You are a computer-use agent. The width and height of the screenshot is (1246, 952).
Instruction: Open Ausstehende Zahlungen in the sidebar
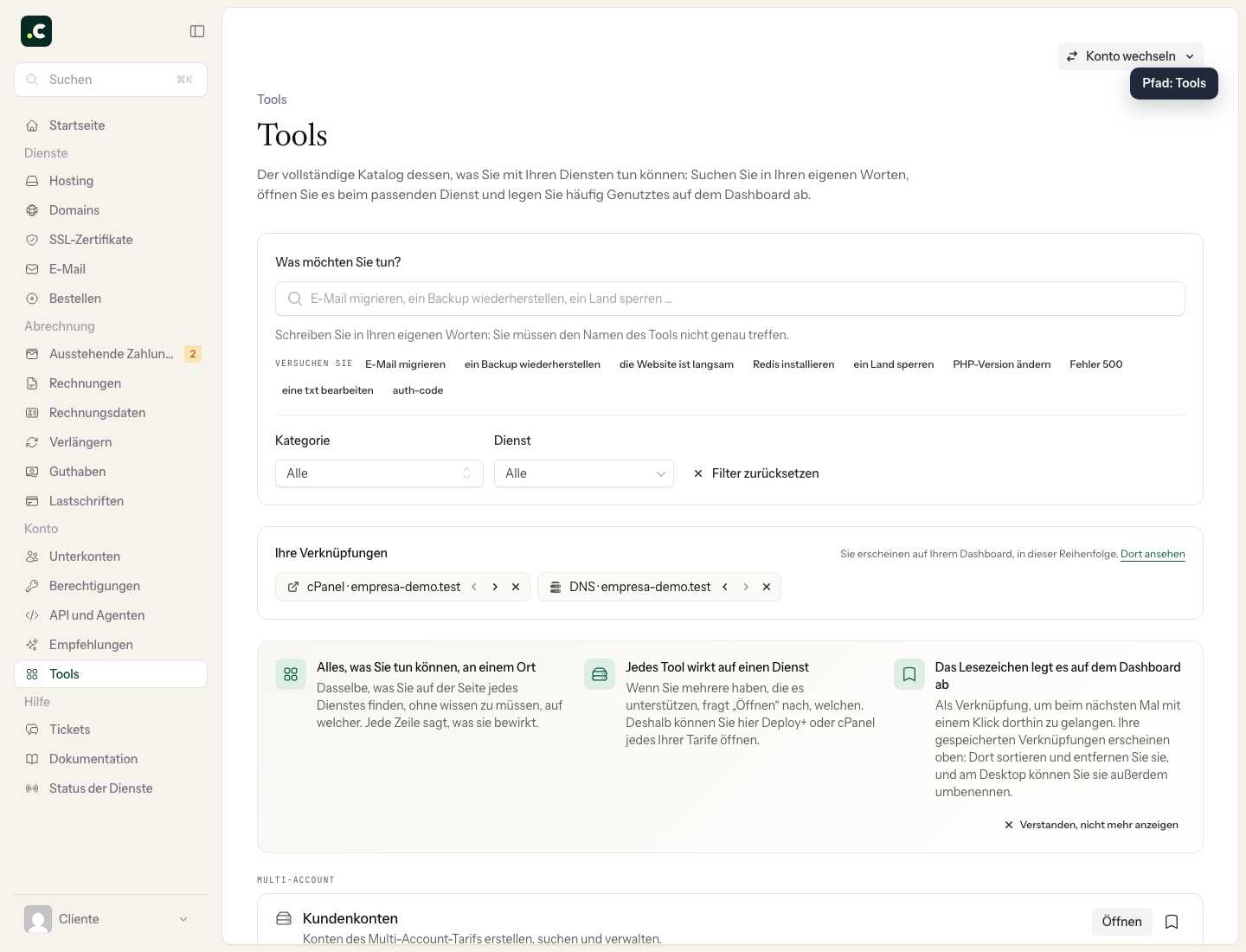pos(111,354)
